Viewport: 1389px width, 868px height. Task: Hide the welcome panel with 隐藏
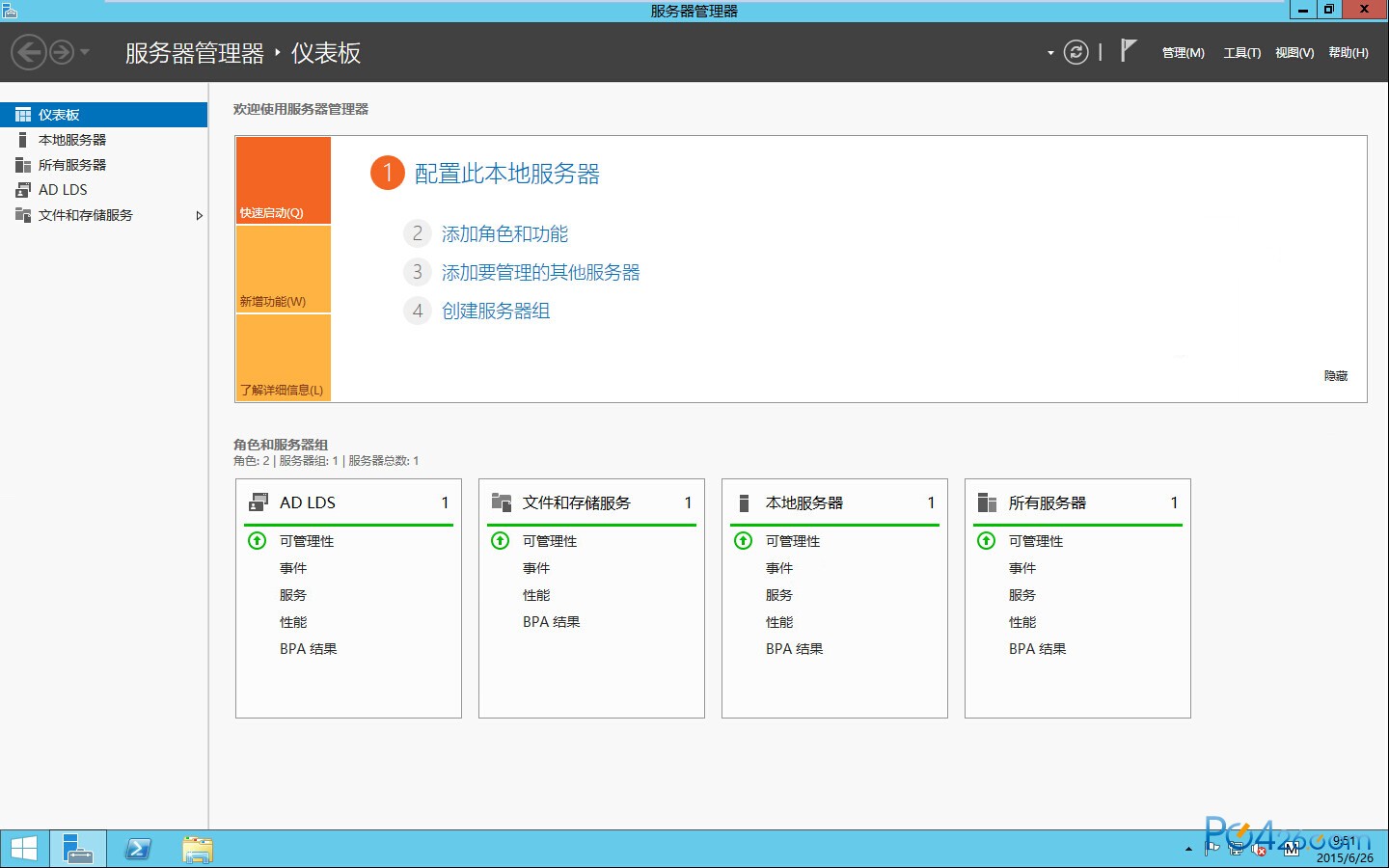(1336, 376)
